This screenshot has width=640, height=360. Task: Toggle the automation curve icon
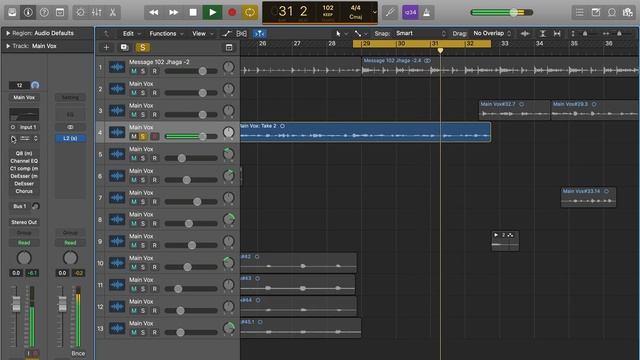point(227,33)
